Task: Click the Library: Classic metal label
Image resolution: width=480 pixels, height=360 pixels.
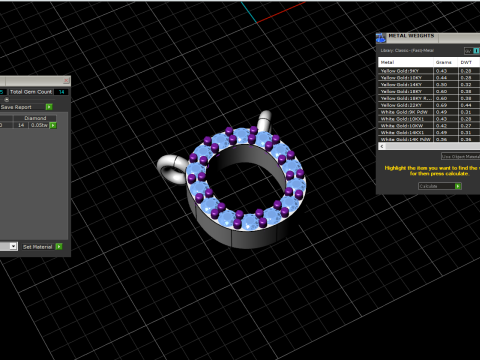Action: click(407, 51)
